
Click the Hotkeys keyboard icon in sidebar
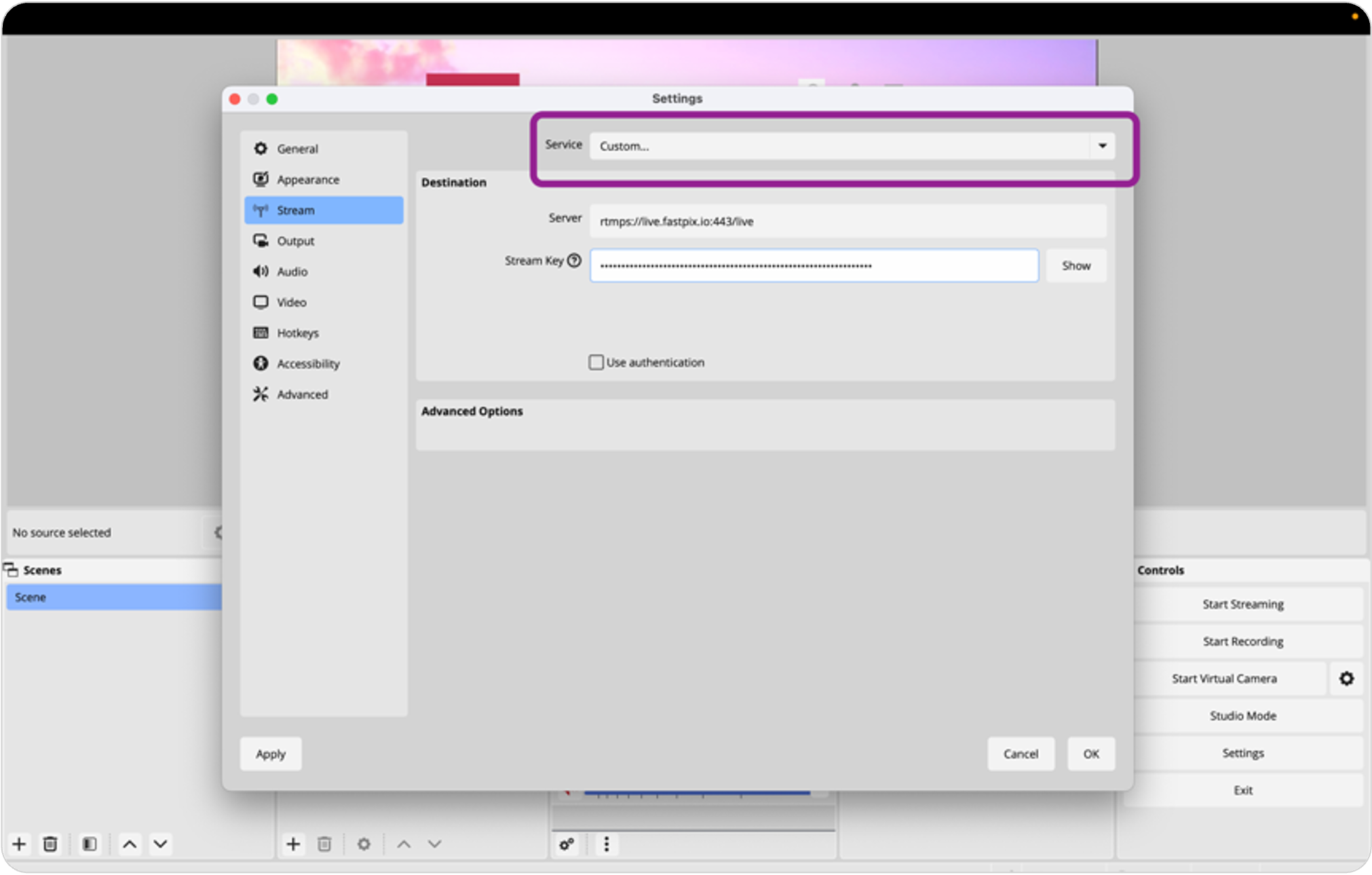261,333
